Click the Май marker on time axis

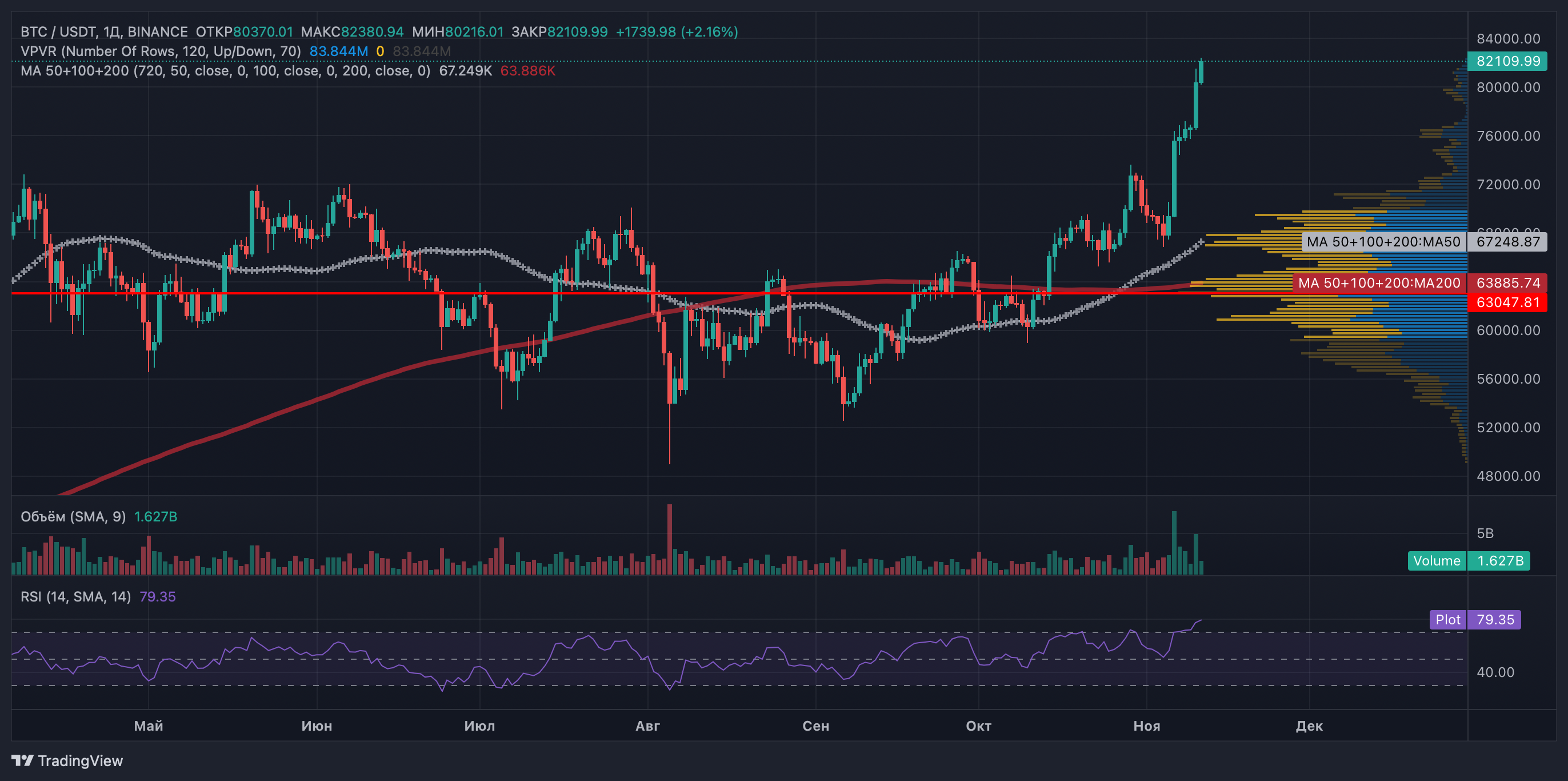[x=149, y=726]
